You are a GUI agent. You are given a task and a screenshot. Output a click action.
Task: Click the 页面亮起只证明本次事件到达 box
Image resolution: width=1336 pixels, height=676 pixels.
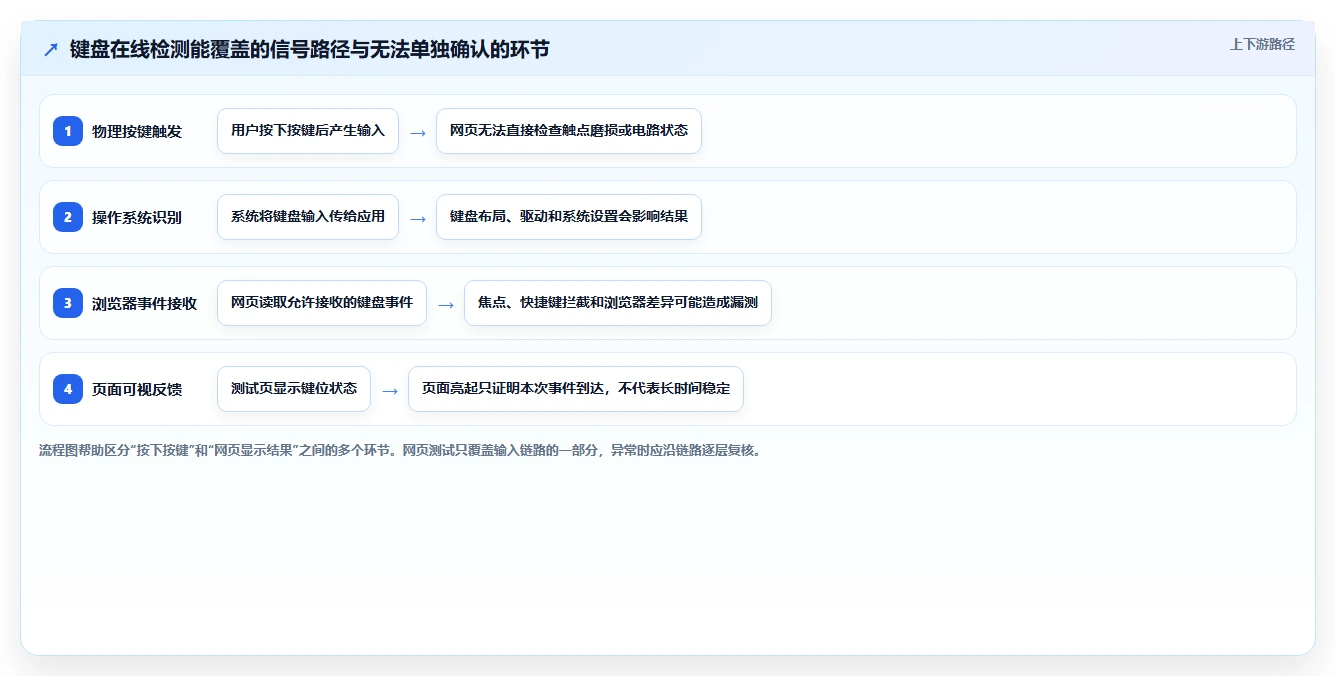pyautogui.click(x=576, y=389)
